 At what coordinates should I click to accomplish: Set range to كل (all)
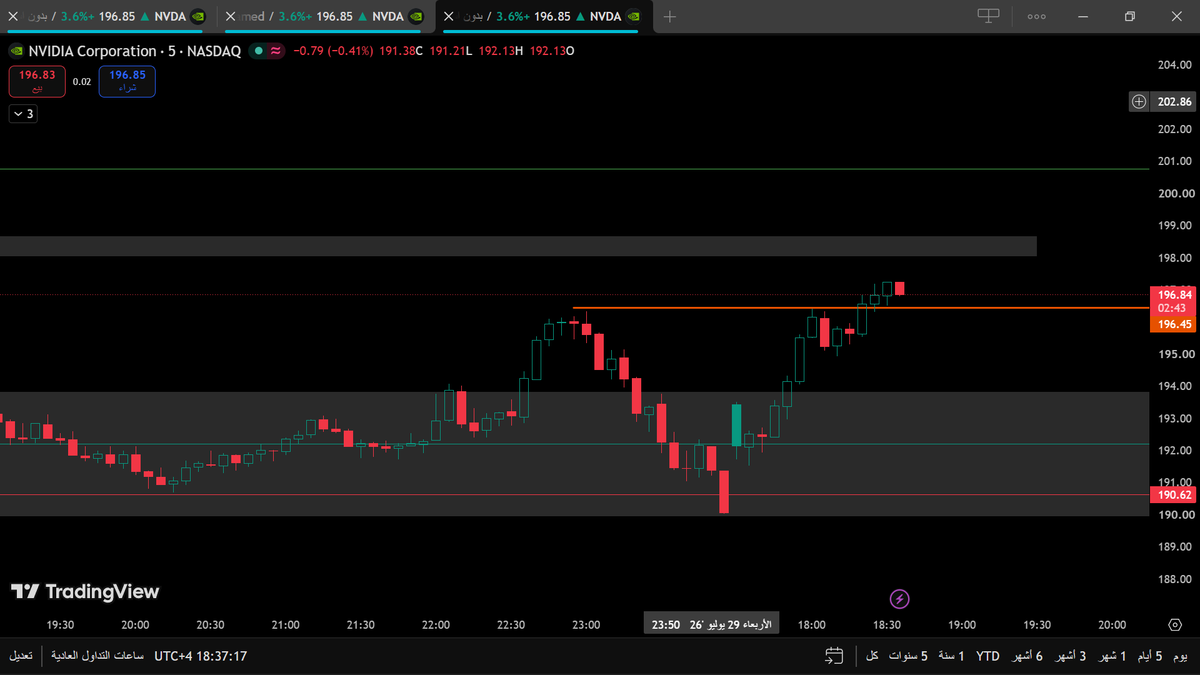[x=872, y=656]
